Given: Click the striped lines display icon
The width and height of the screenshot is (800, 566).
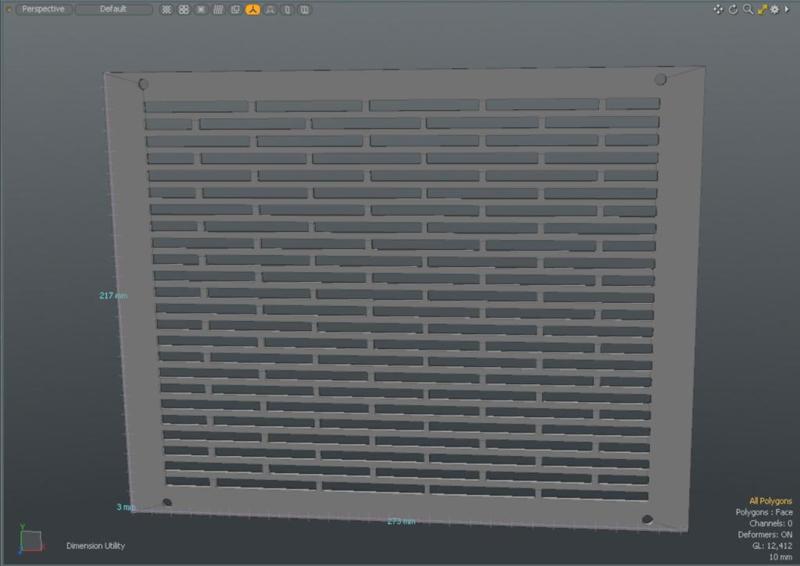Looking at the screenshot, I should pyautogui.click(x=218, y=10).
